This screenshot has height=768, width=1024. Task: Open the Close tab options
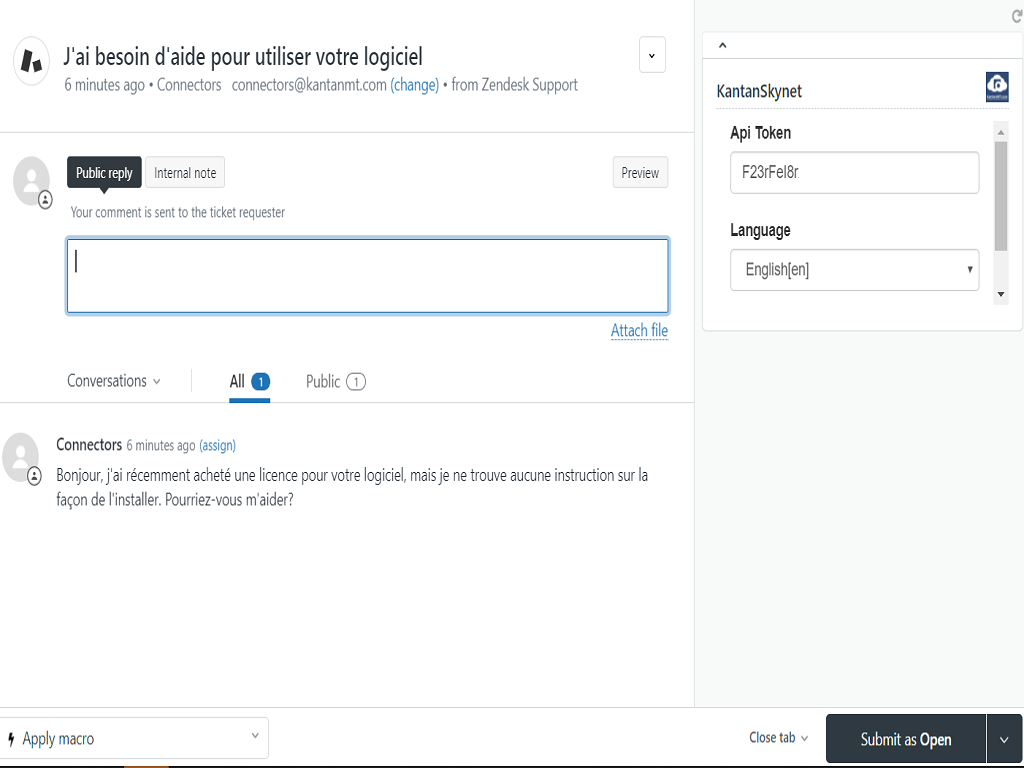click(778, 738)
